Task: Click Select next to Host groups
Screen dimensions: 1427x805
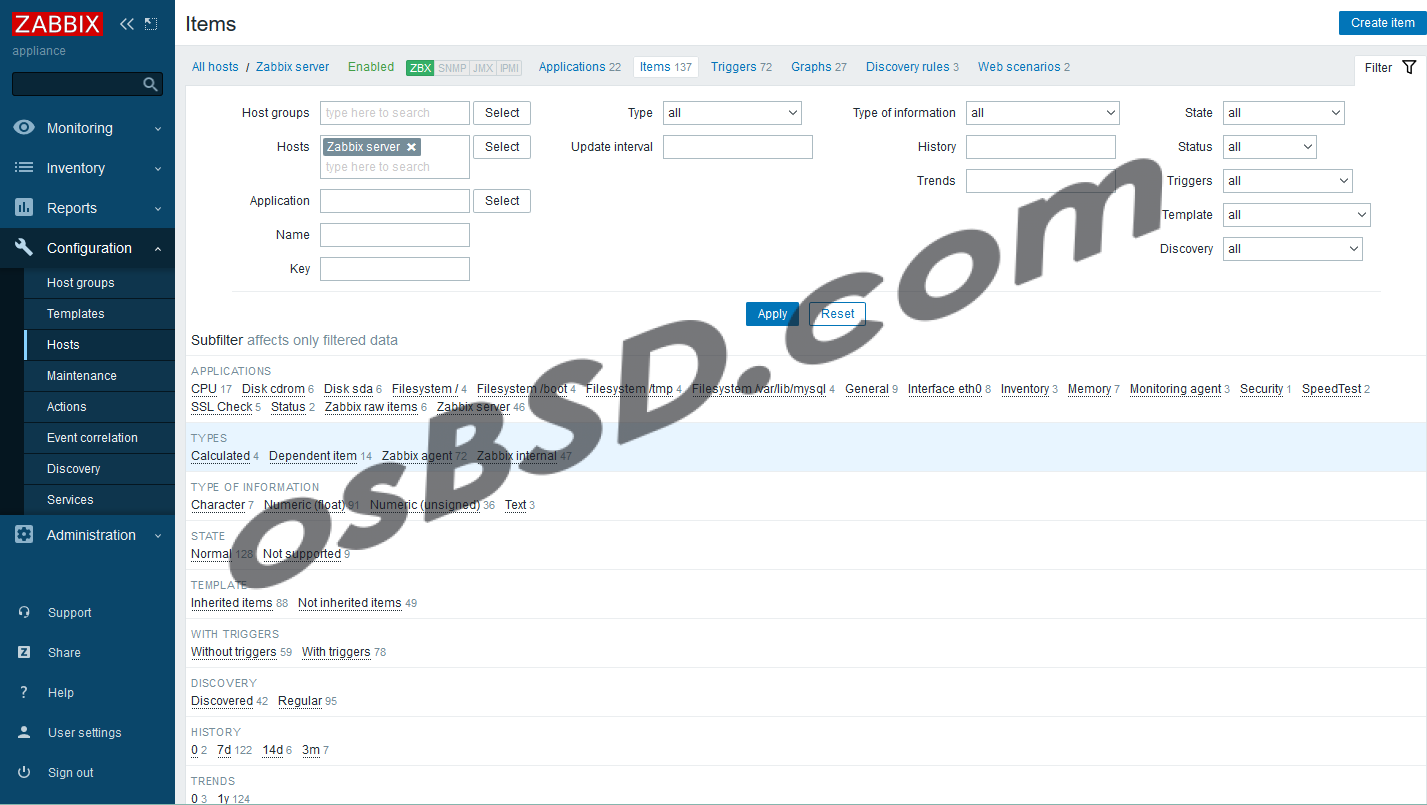Action: tap(502, 113)
